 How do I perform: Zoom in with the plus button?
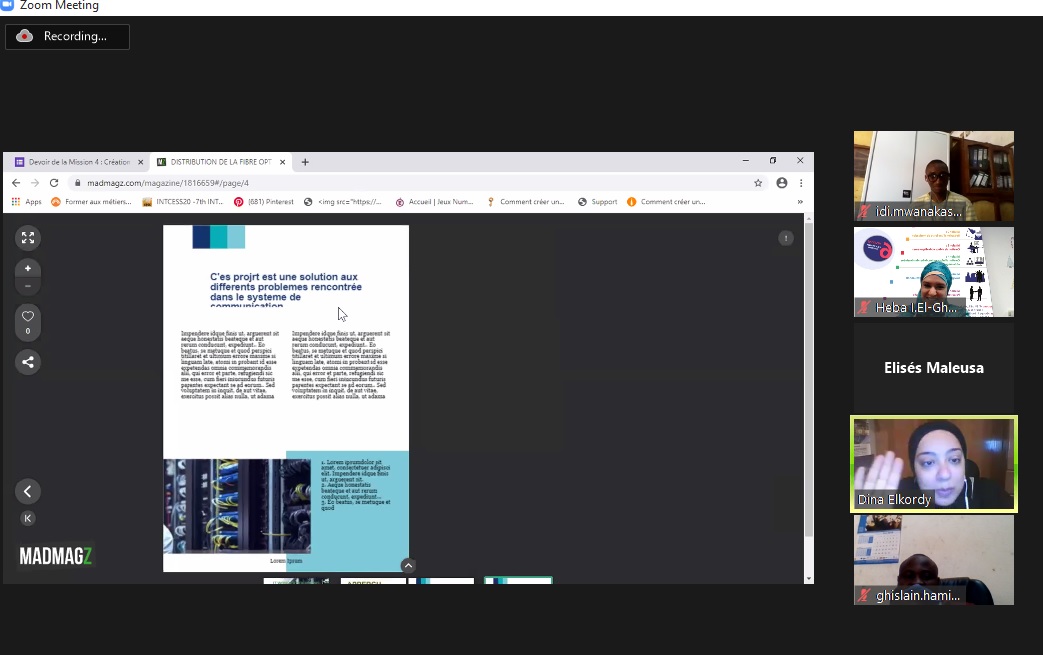(28, 268)
